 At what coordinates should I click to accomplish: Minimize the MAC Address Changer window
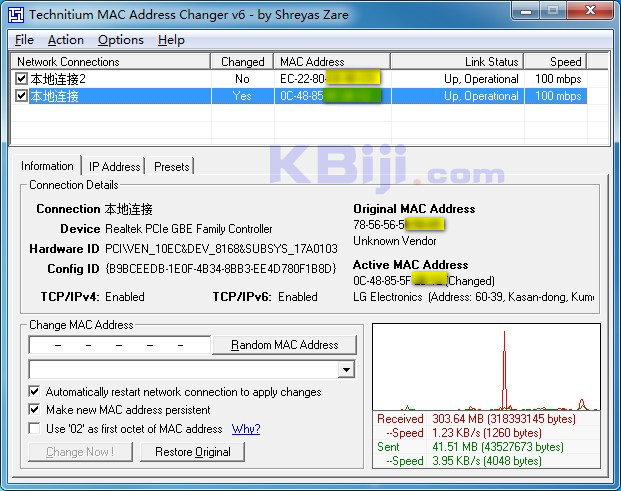click(527, 12)
